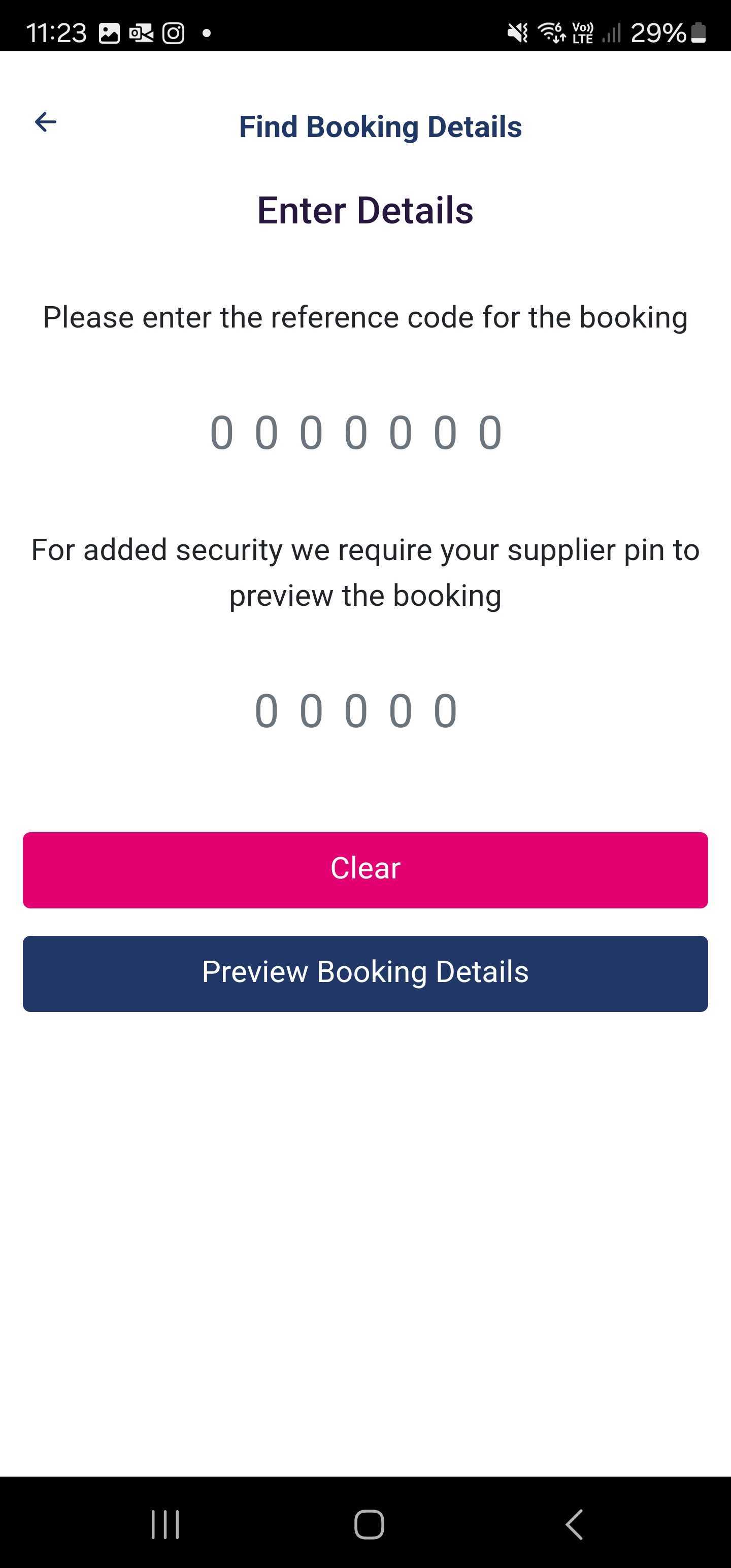731x1568 pixels.
Task: Tap the Instagram notification icon
Action: coord(174,33)
